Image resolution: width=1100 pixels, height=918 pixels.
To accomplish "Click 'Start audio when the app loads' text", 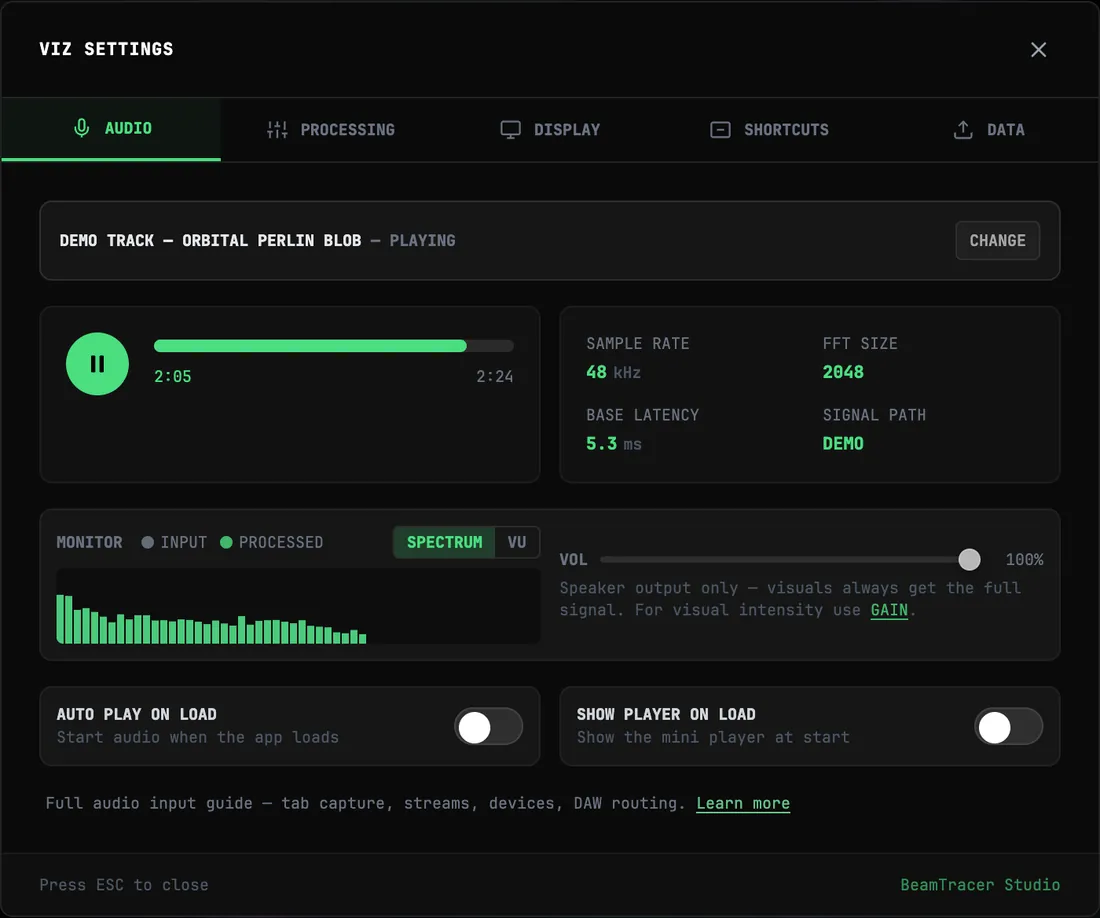I will click(x=198, y=738).
